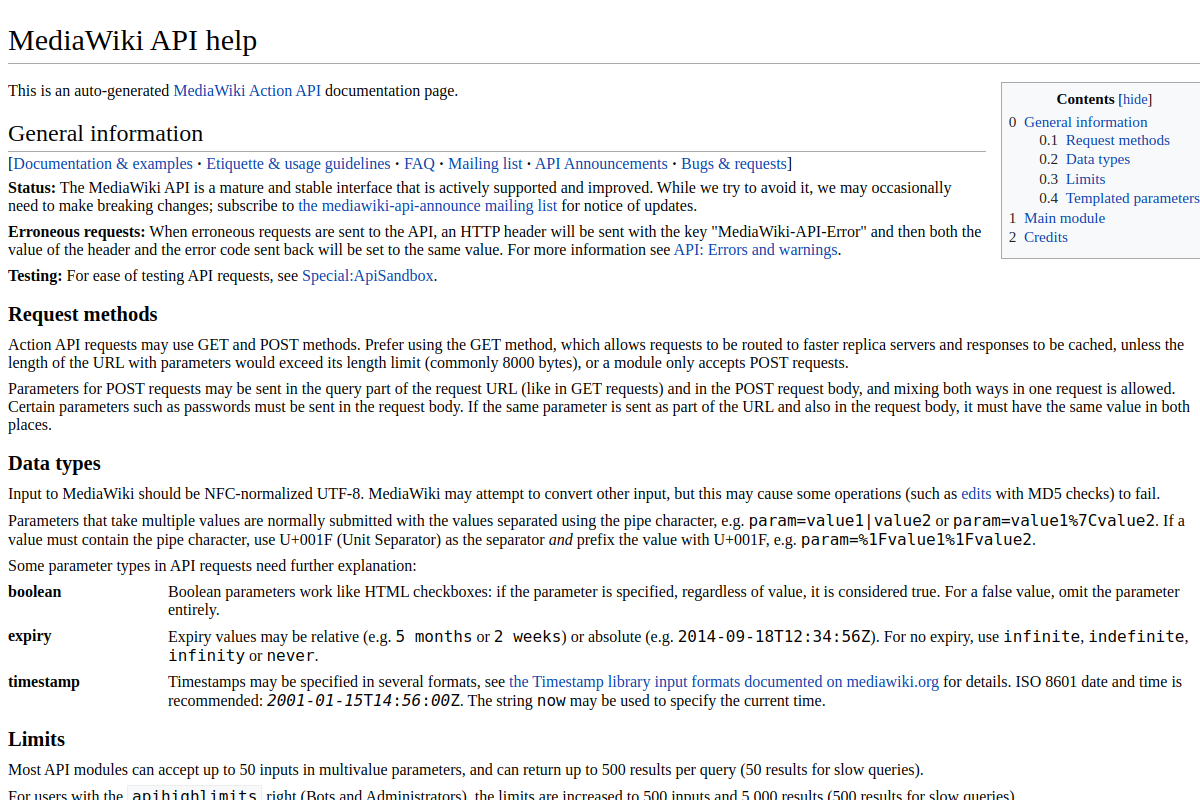Screen dimensions: 1200x800
Task: Click the boolean parameter type term
Action: coord(35,591)
